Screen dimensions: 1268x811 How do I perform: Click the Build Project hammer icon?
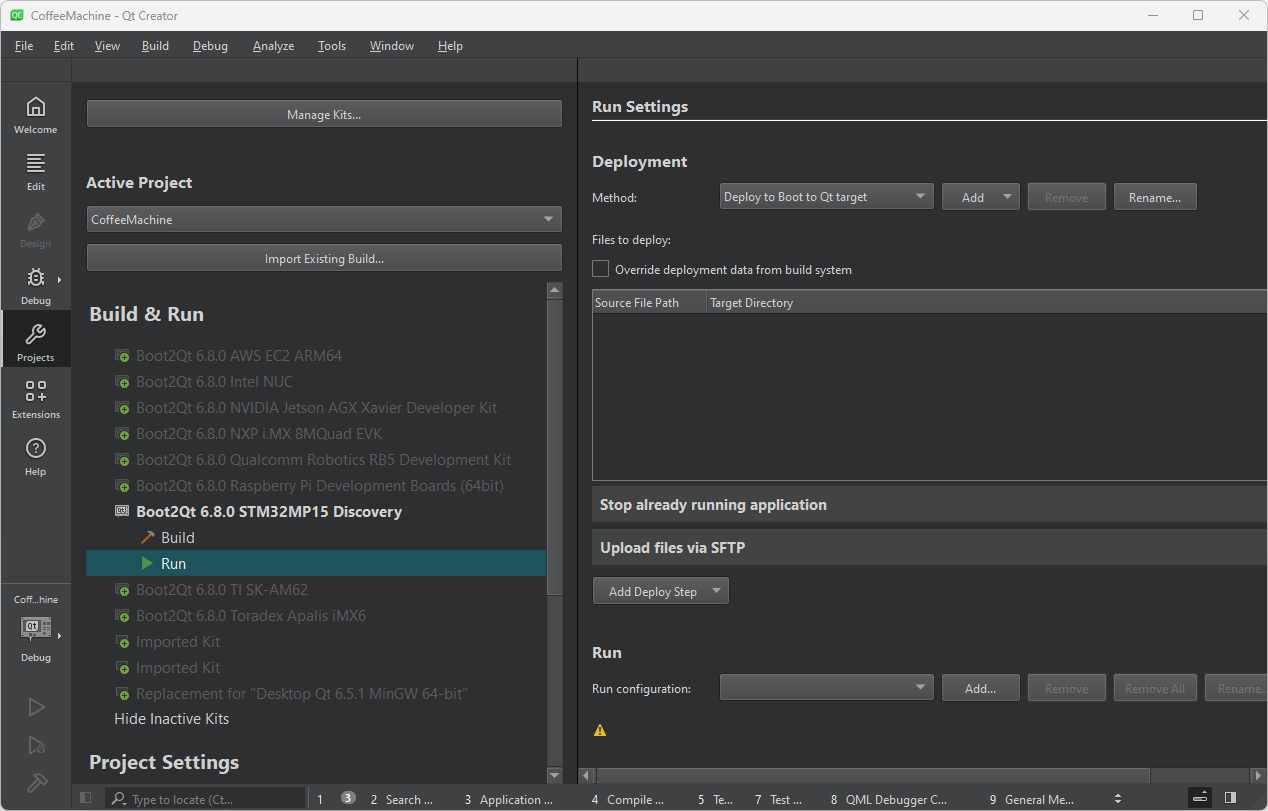[x=36, y=782]
